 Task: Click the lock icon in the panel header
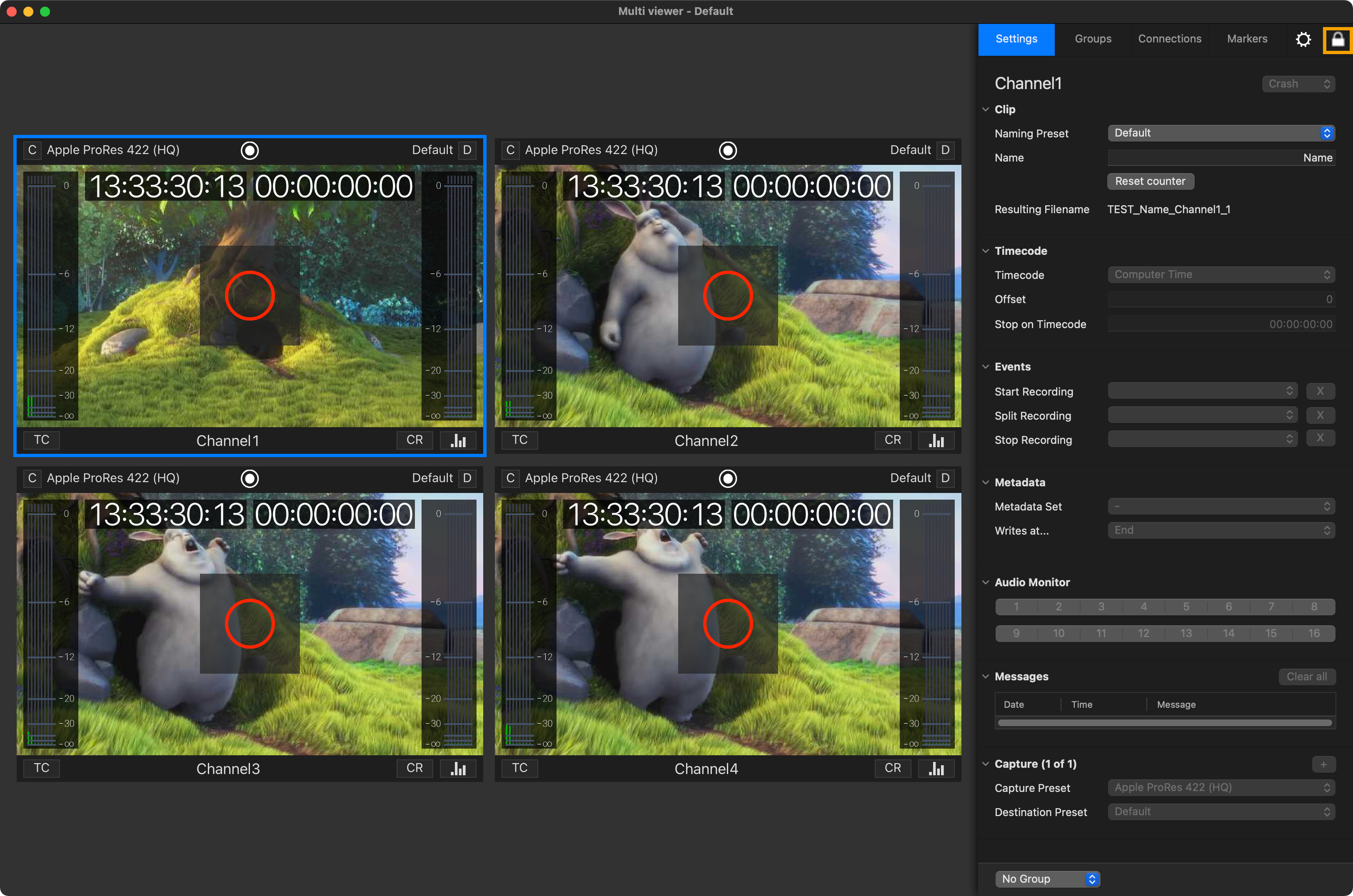[x=1337, y=40]
